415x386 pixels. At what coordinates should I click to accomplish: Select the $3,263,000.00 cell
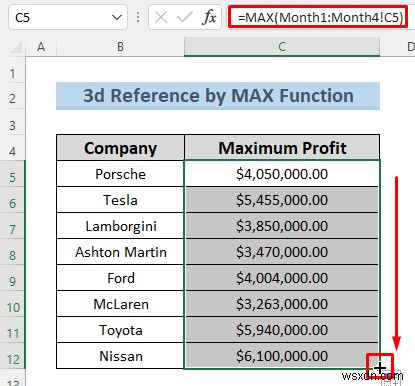(x=282, y=304)
